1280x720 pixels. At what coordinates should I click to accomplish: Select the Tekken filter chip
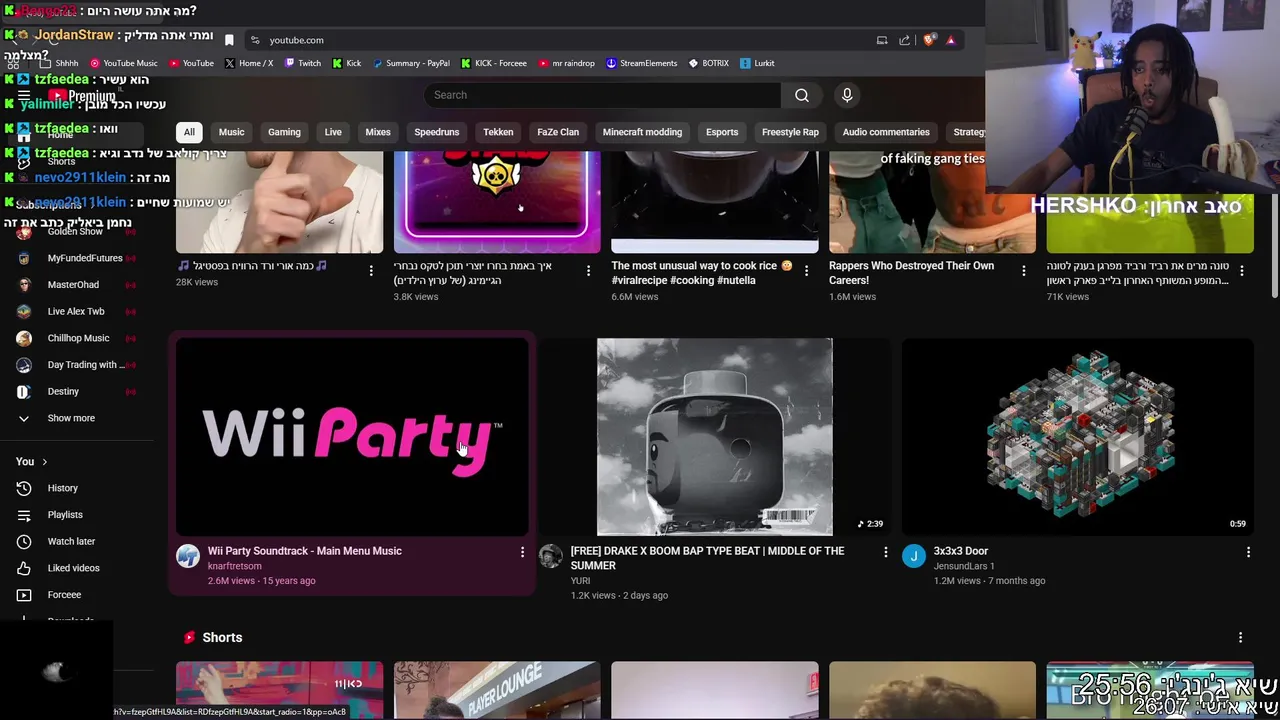click(498, 132)
